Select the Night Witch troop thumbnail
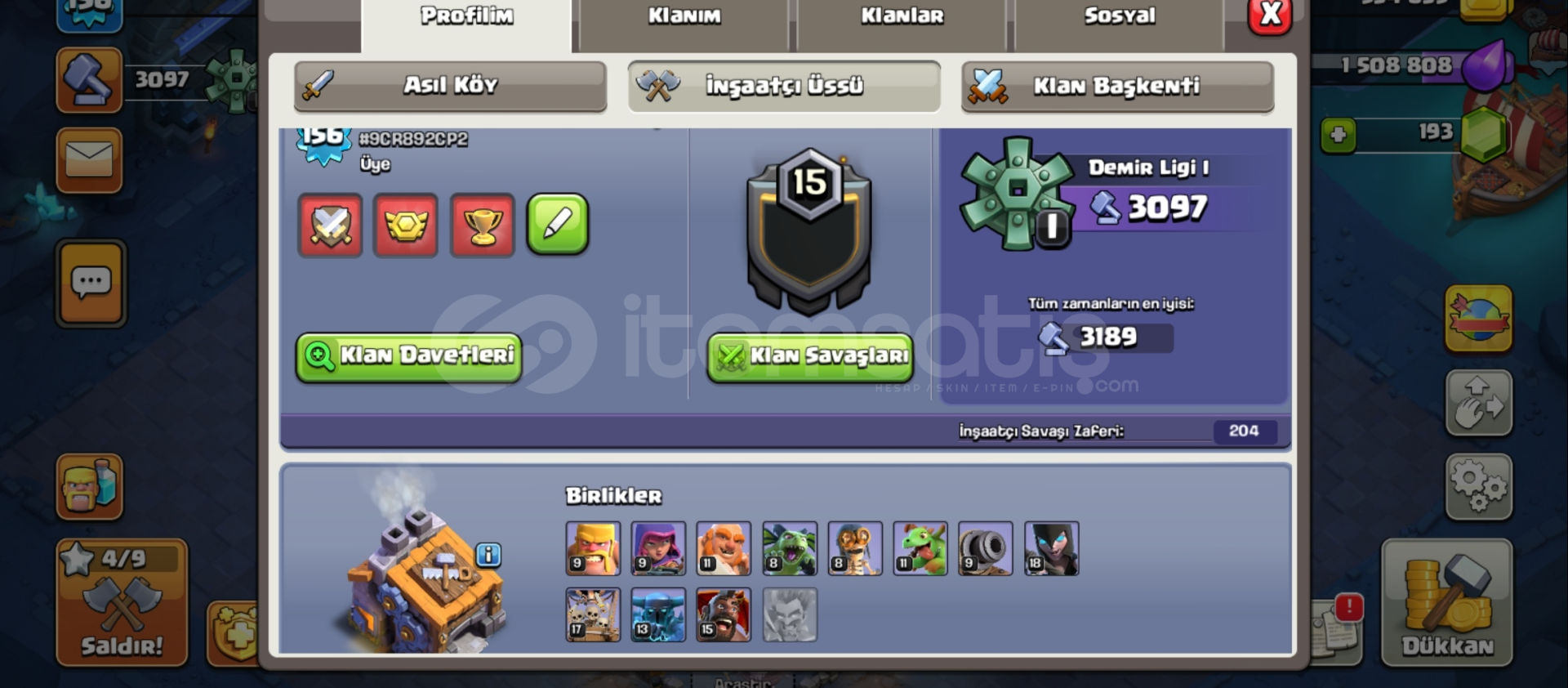Viewport: 1568px width, 688px height. (x=1051, y=548)
